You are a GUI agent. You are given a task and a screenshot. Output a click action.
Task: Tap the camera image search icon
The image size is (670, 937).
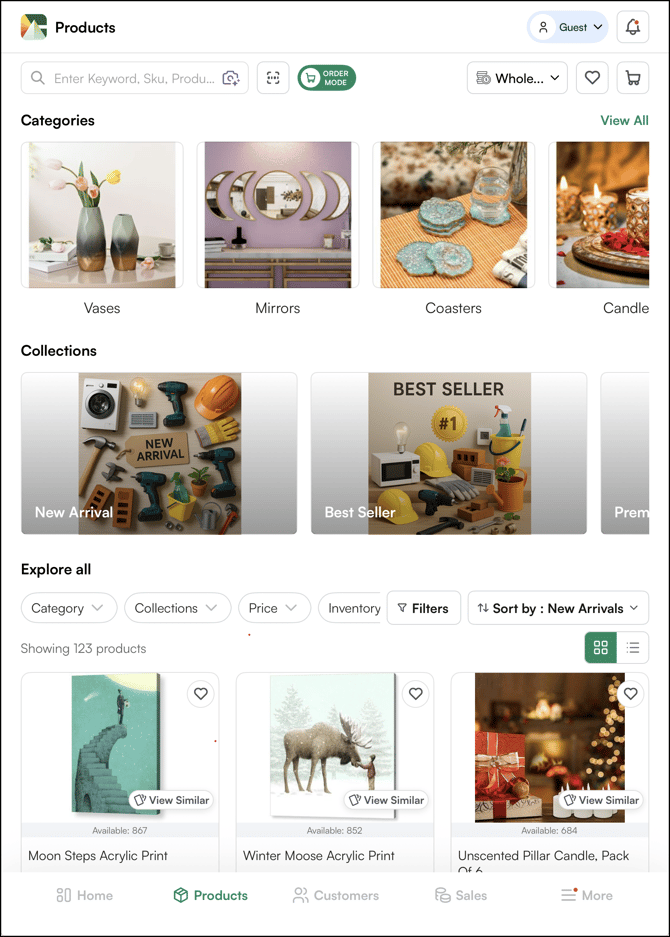[x=231, y=78]
